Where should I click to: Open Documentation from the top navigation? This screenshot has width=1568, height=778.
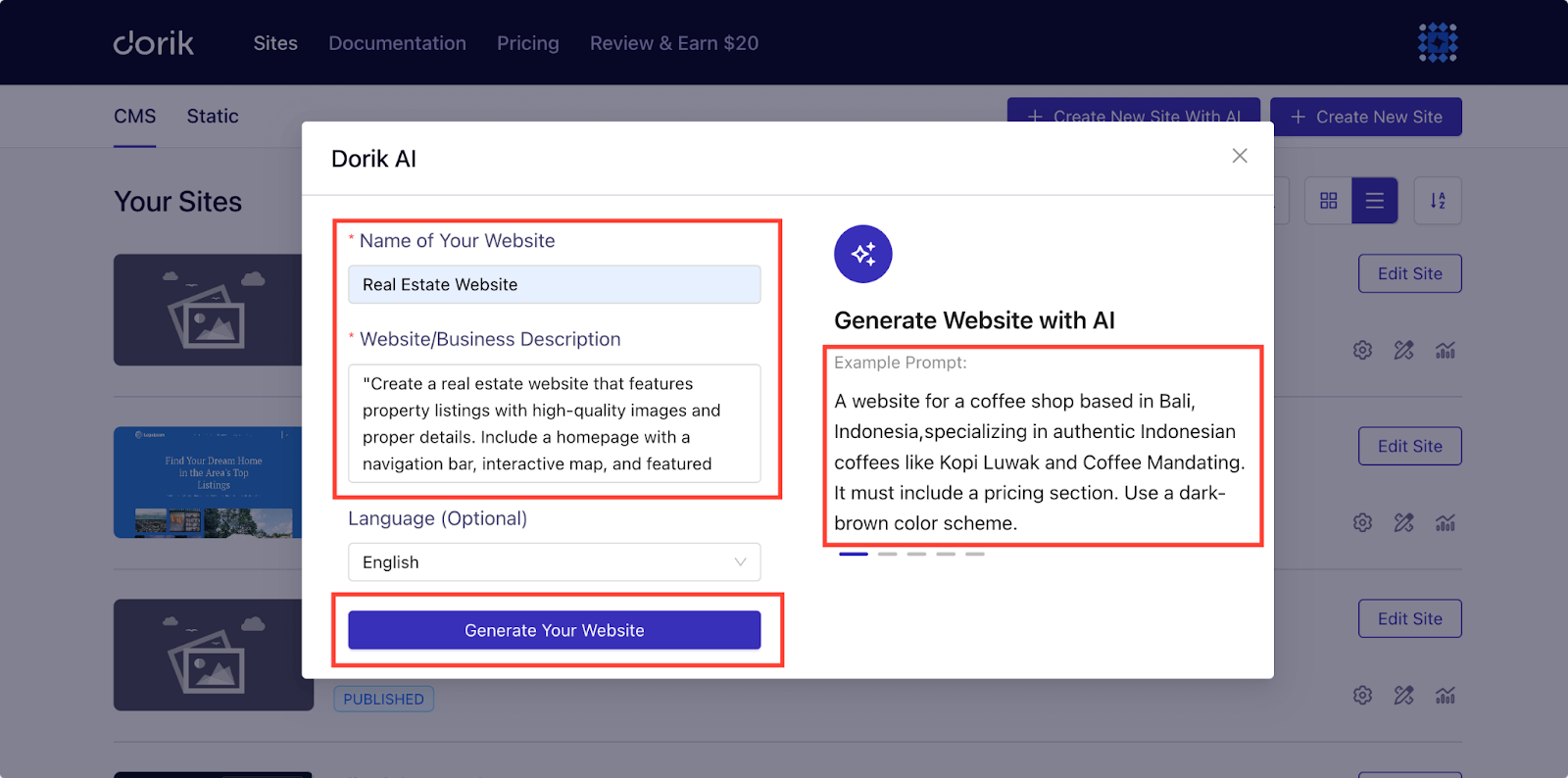397,43
